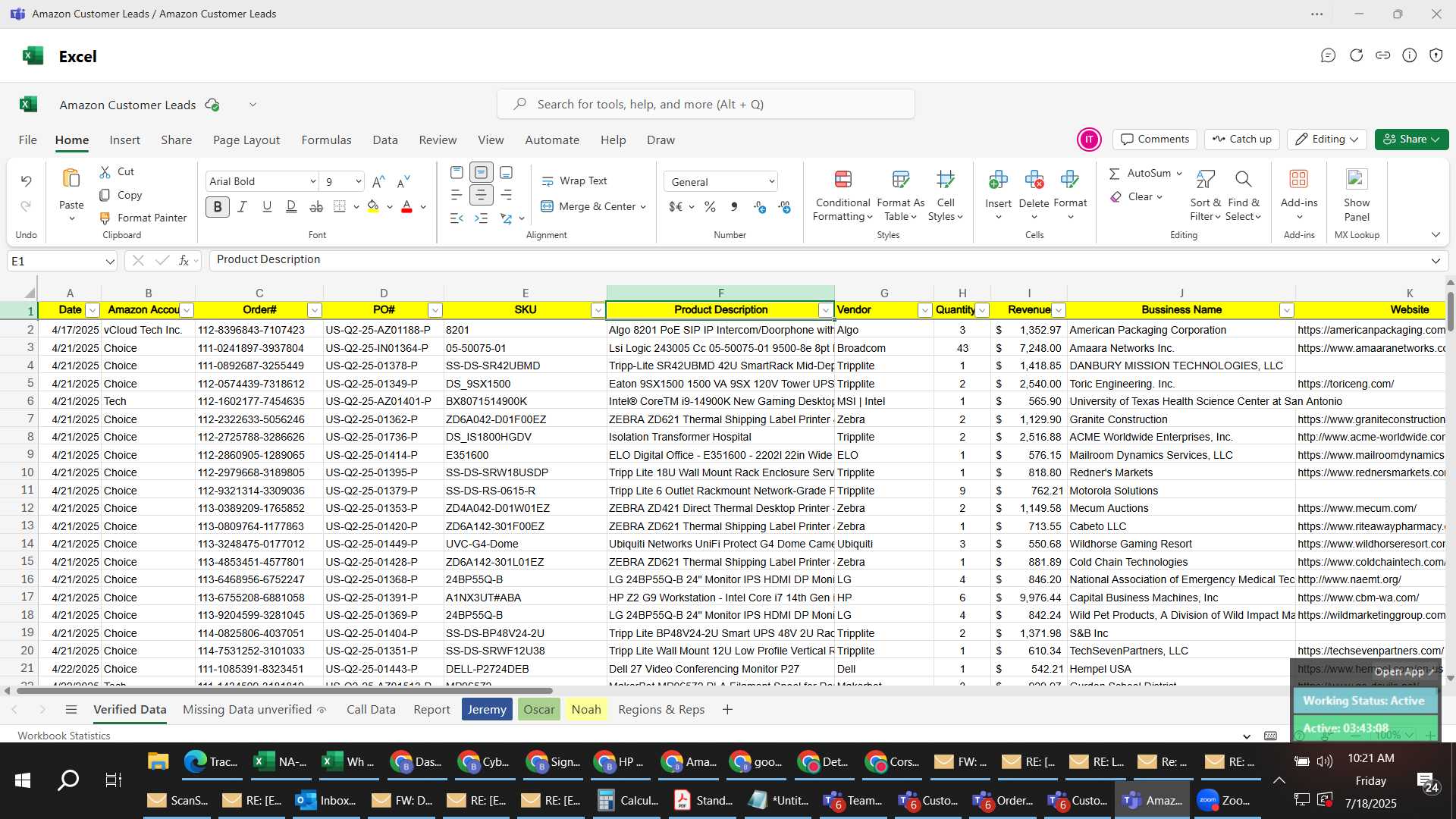Click Catch up button
Viewport: 1456px width, 819px height.
click(x=1241, y=140)
